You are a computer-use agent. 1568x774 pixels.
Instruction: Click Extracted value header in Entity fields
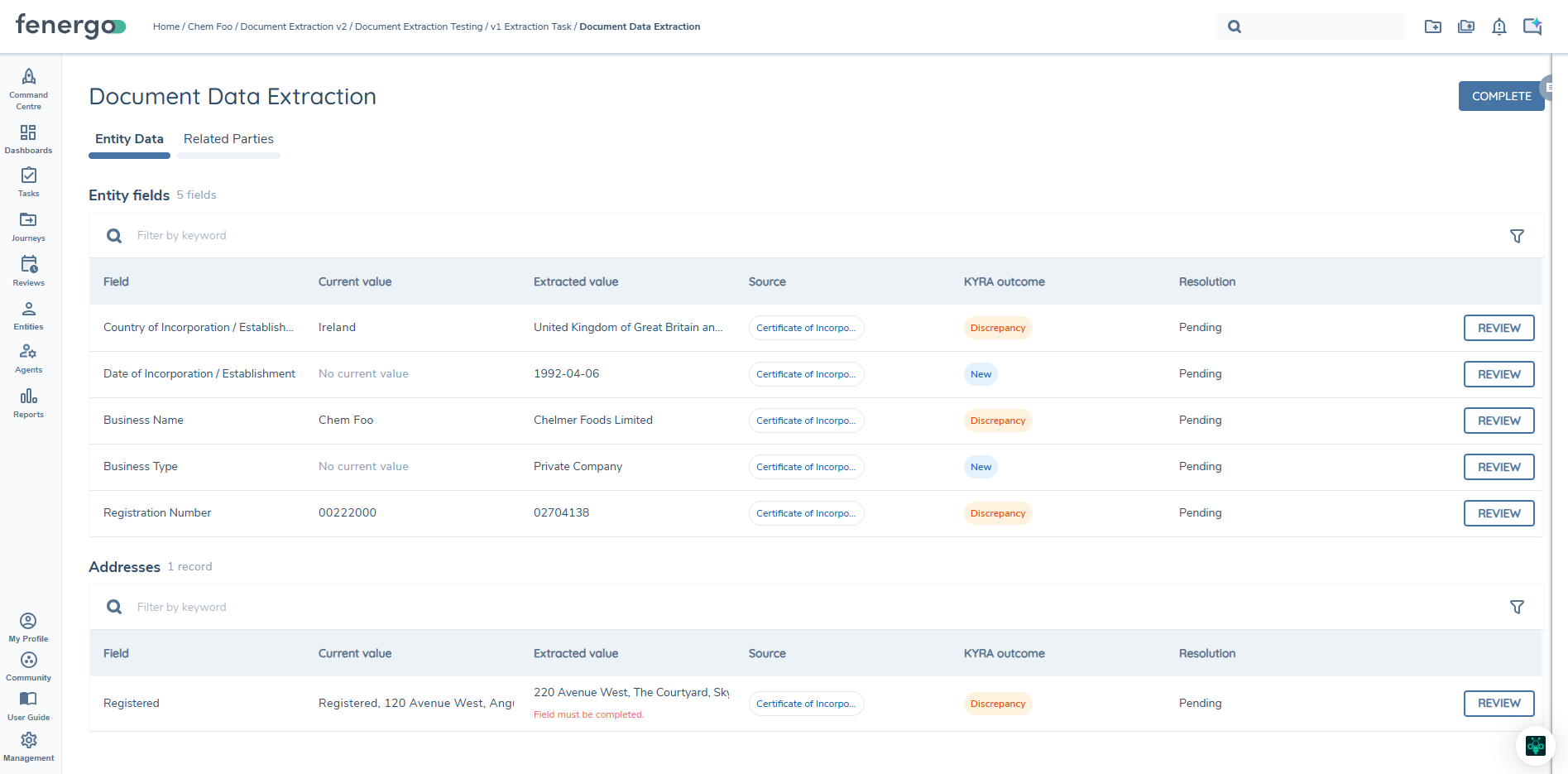coord(576,281)
